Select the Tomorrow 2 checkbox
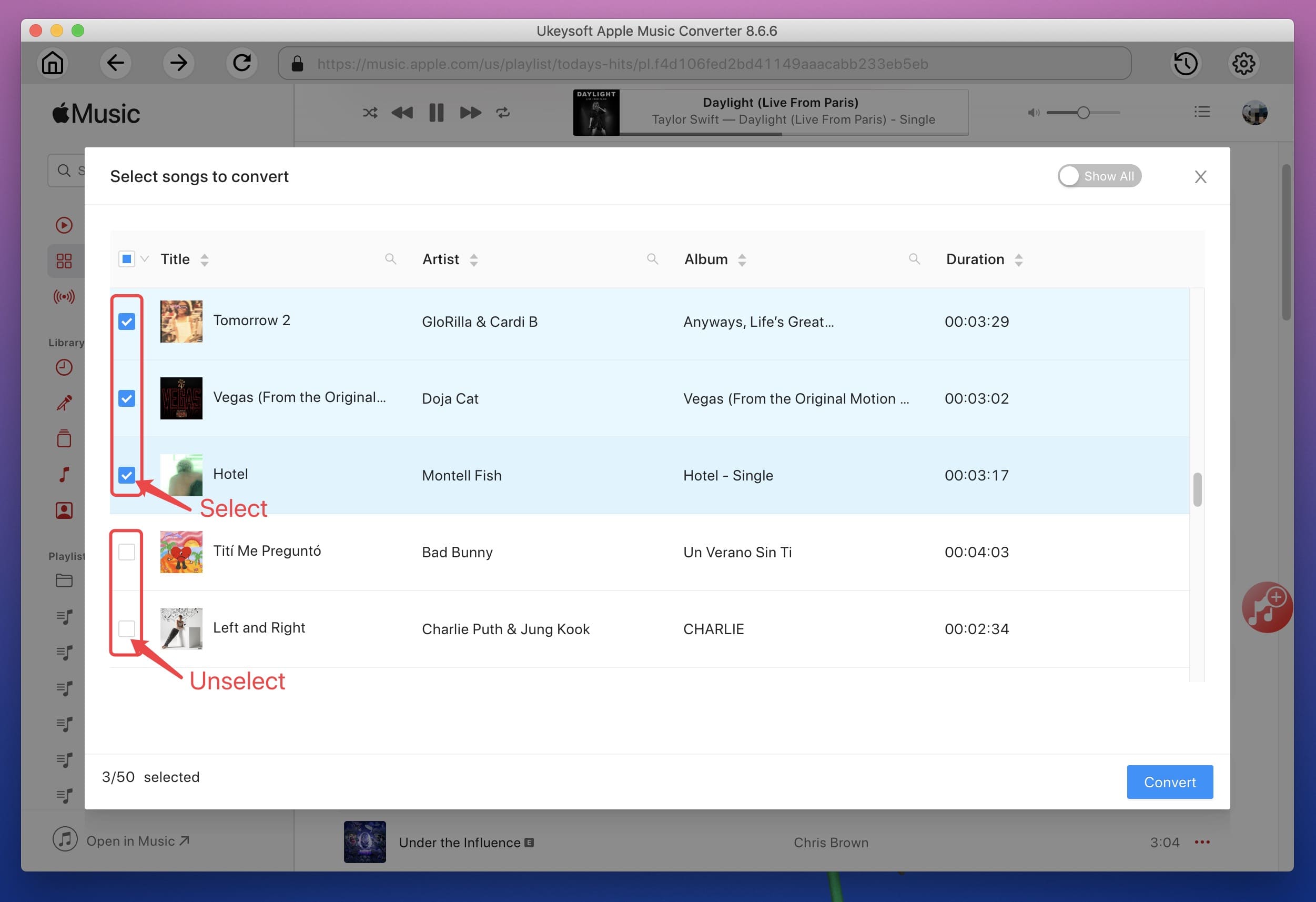The width and height of the screenshot is (1316, 902). point(127,321)
